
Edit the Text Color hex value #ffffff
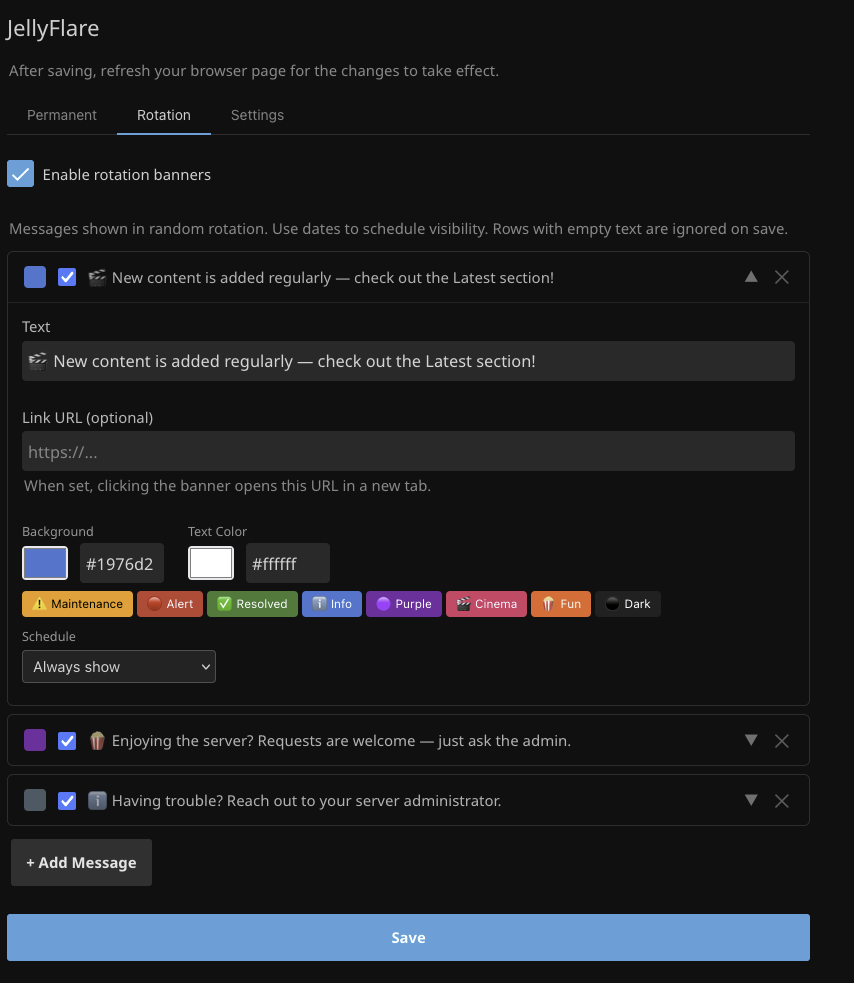pyautogui.click(x=288, y=563)
